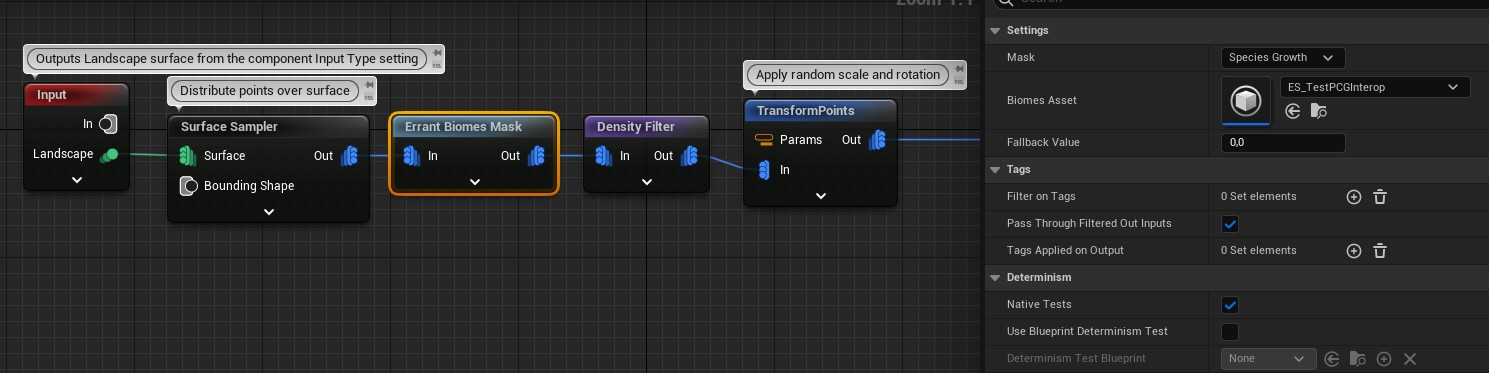Select the Density Filter node title
Screen dimensions: 1489x373
click(x=636, y=127)
